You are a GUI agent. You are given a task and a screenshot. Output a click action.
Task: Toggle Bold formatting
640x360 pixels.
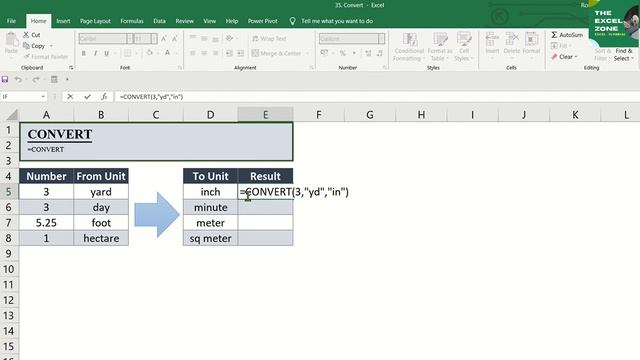click(x=84, y=53)
